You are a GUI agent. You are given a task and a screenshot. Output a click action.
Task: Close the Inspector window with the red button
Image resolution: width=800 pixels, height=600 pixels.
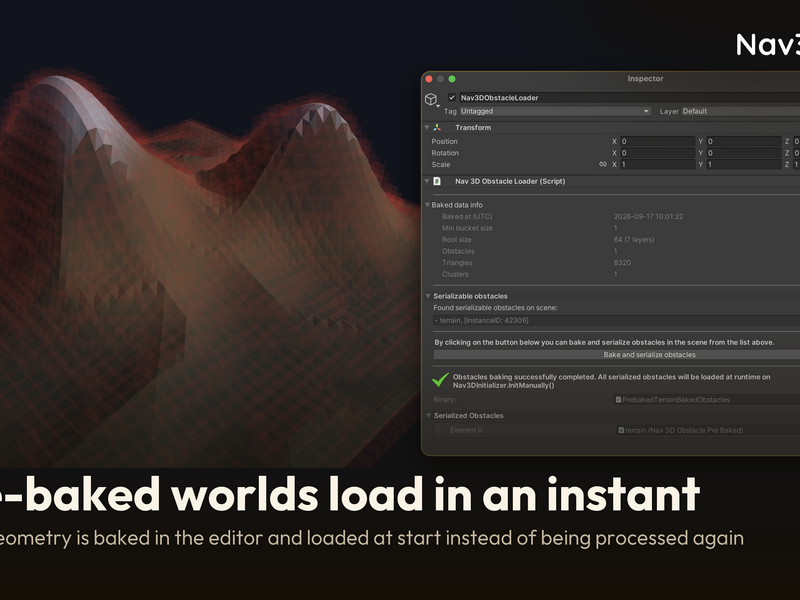tap(429, 79)
